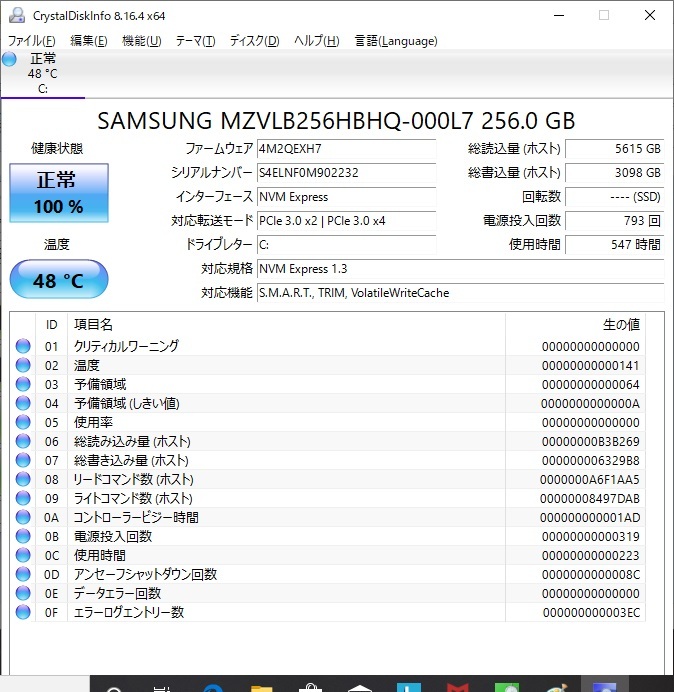Select the データエラー回数 attribute name
The width and height of the screenshot is (674, 692).
[117, 593]
